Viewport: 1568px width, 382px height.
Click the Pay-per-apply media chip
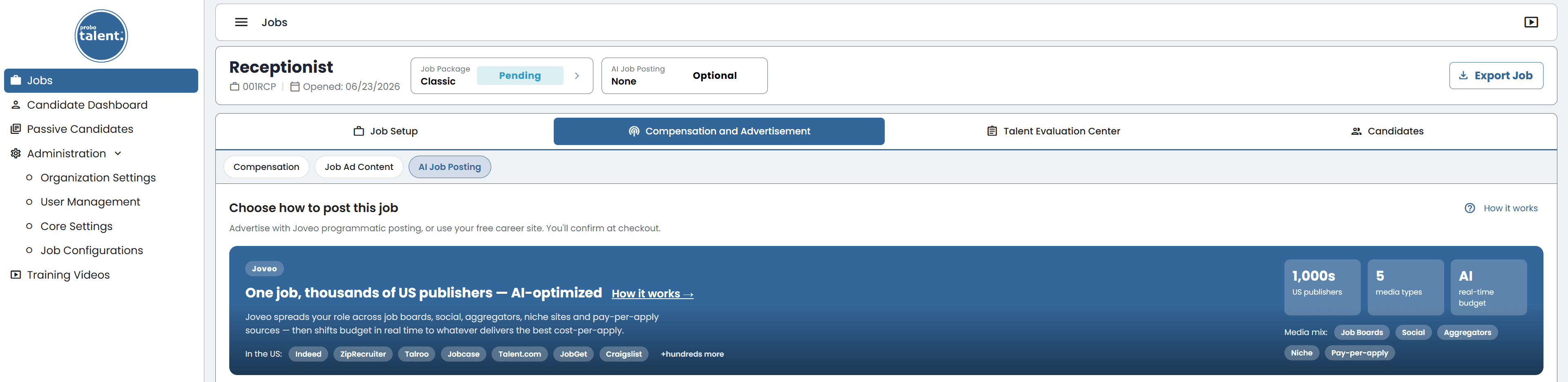1359,353
